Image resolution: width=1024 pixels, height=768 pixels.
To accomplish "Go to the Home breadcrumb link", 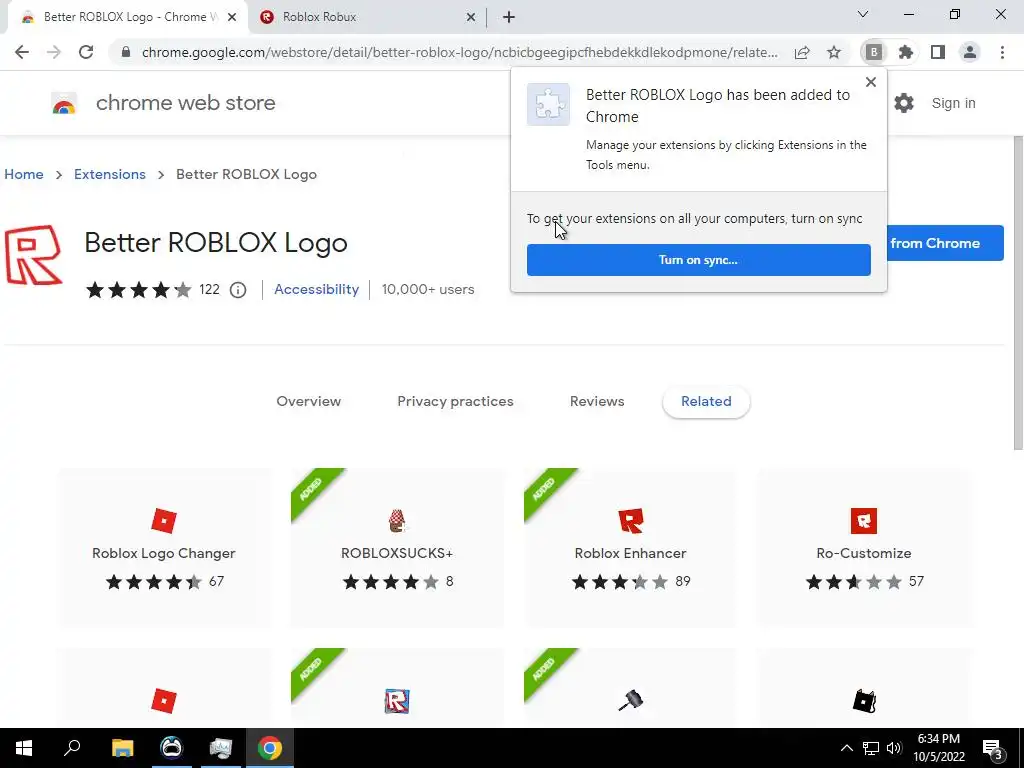I will point(24,174).
